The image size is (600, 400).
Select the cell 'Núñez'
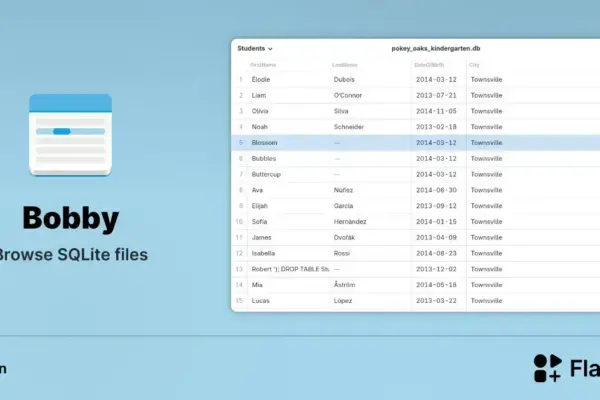pyautogui.click(x=343, y=190)
